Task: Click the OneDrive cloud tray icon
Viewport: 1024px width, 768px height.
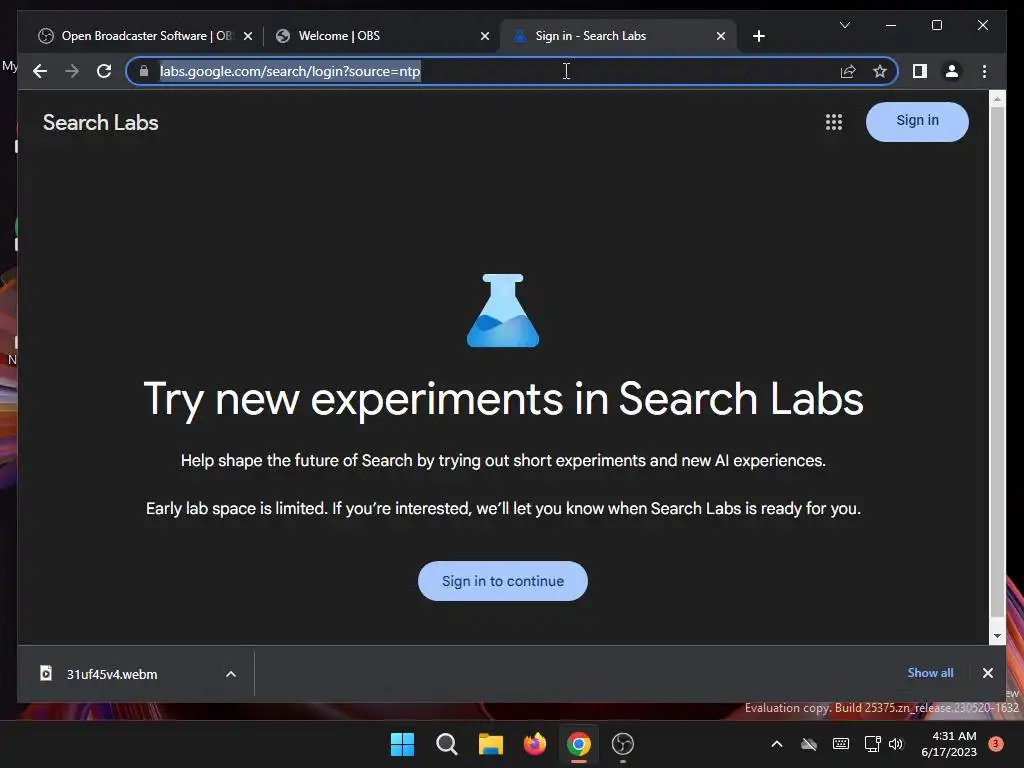Action: pyautogui.click(x=808, y=744)
